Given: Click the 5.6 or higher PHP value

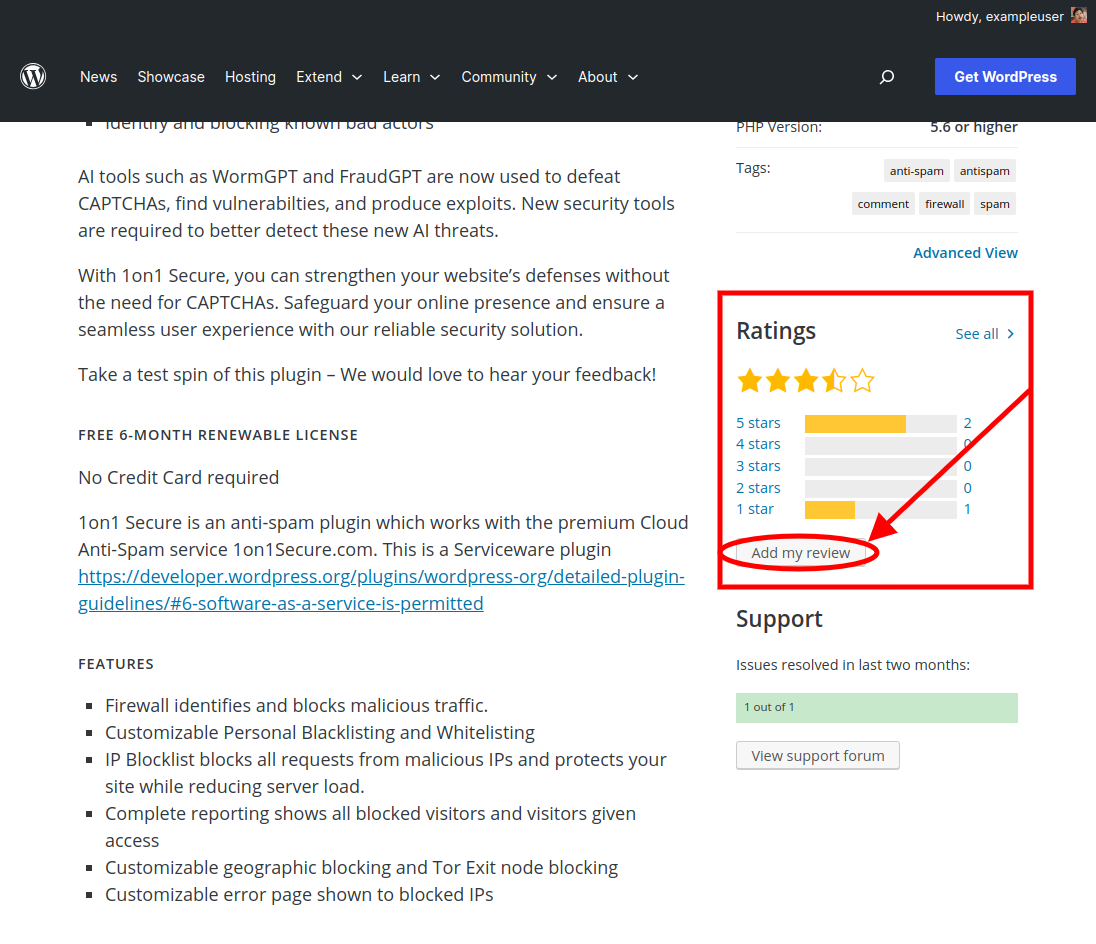Looking at the screenshot, I should [974, 127].
